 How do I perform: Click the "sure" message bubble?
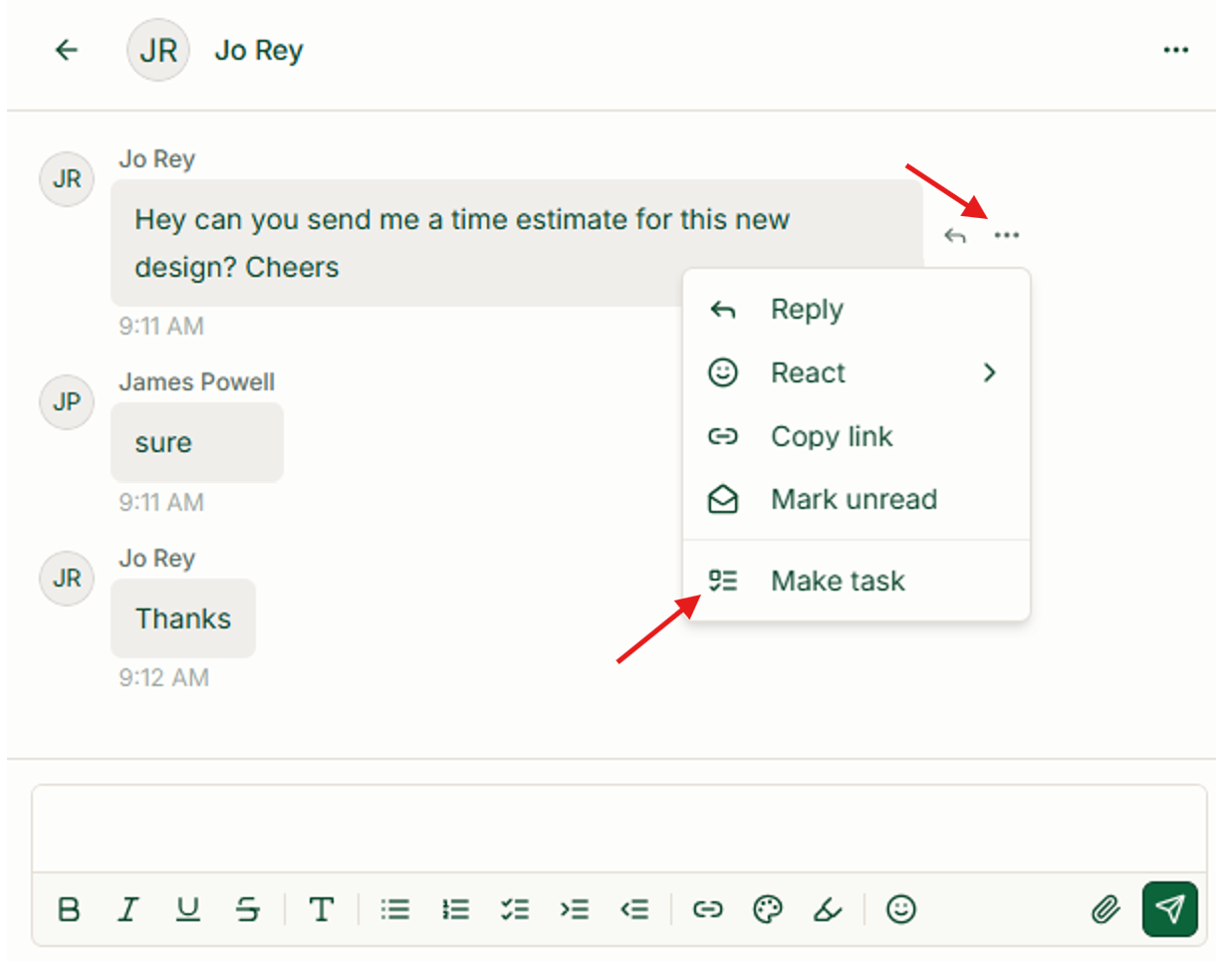tap(197, 442)
